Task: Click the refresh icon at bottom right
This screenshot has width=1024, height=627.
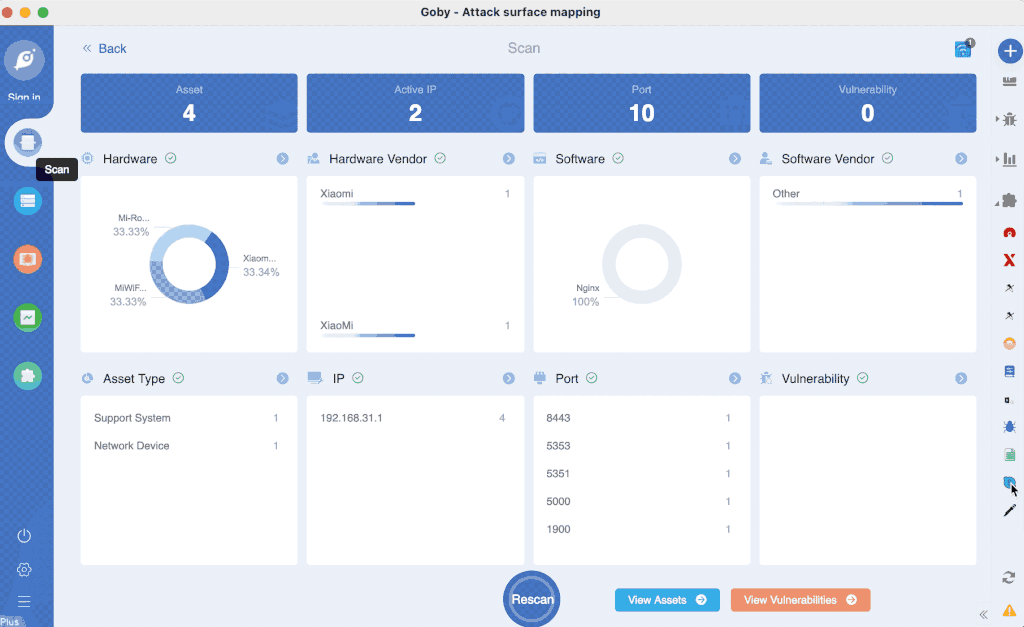Action: (1009, 577)
